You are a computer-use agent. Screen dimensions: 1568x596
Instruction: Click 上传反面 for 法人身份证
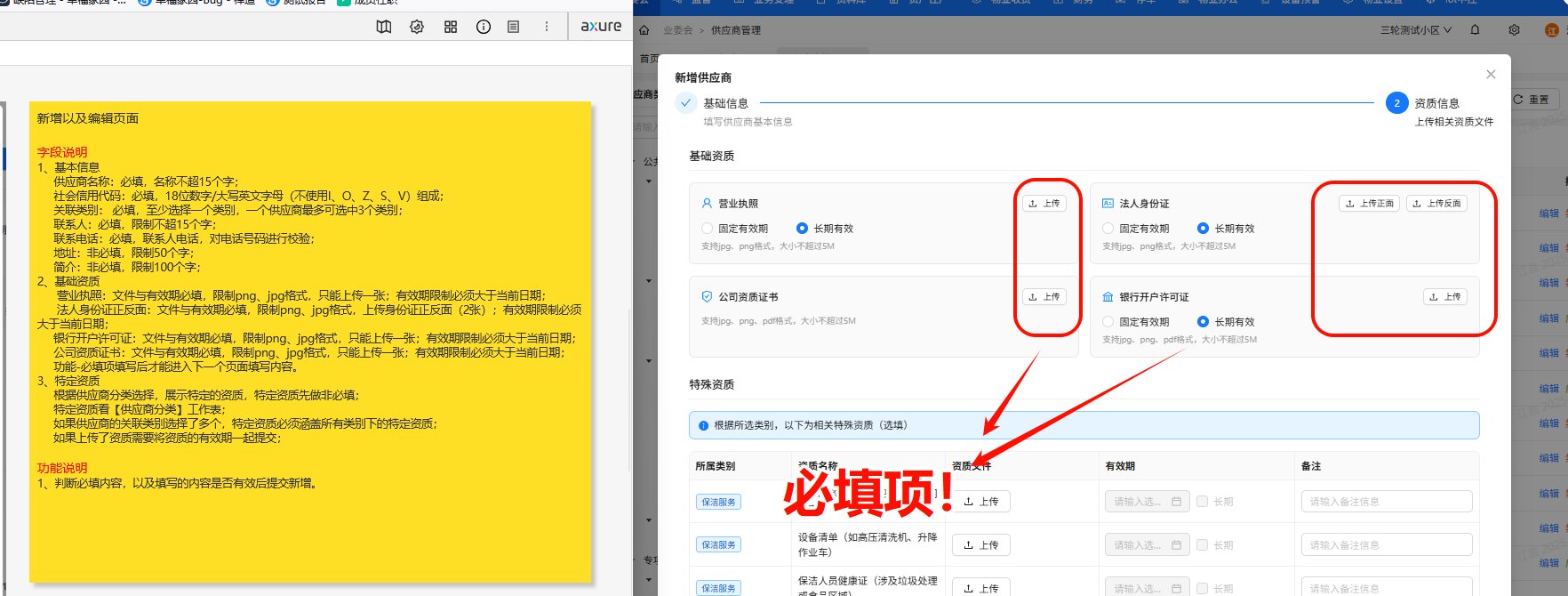[1436, 204]
